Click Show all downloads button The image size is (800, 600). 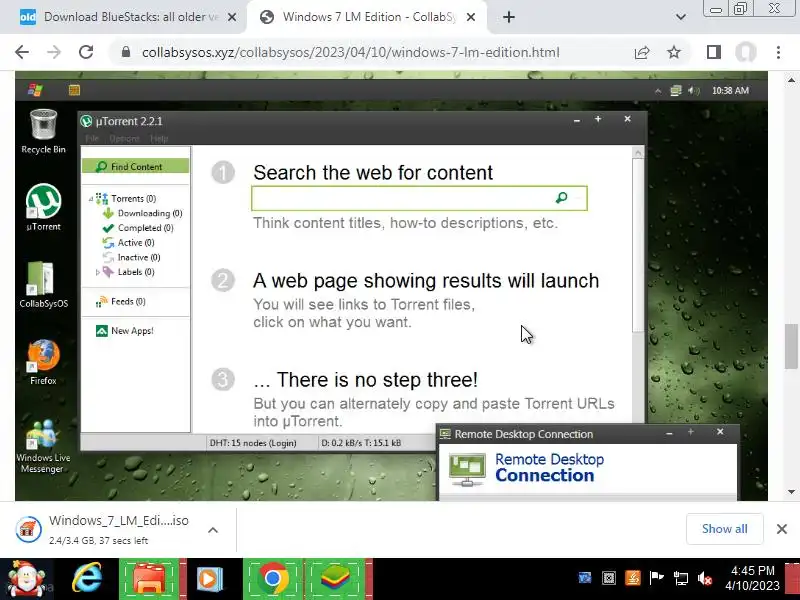[x=724, y=529]
